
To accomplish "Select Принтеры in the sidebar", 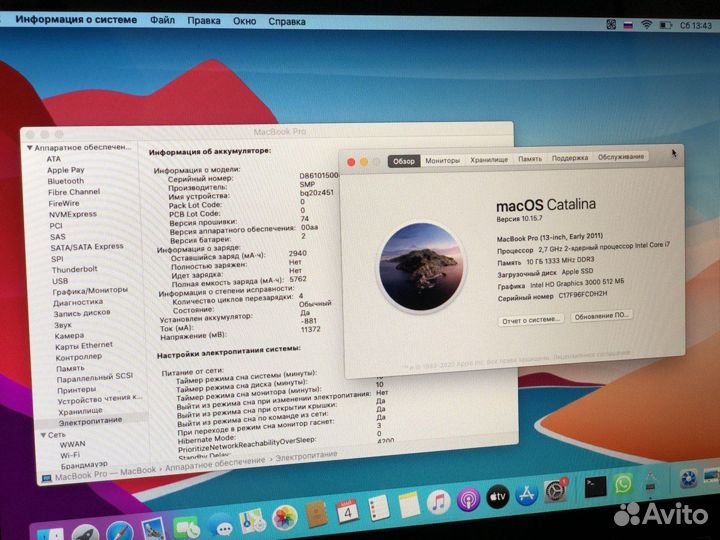I will 77,390.
